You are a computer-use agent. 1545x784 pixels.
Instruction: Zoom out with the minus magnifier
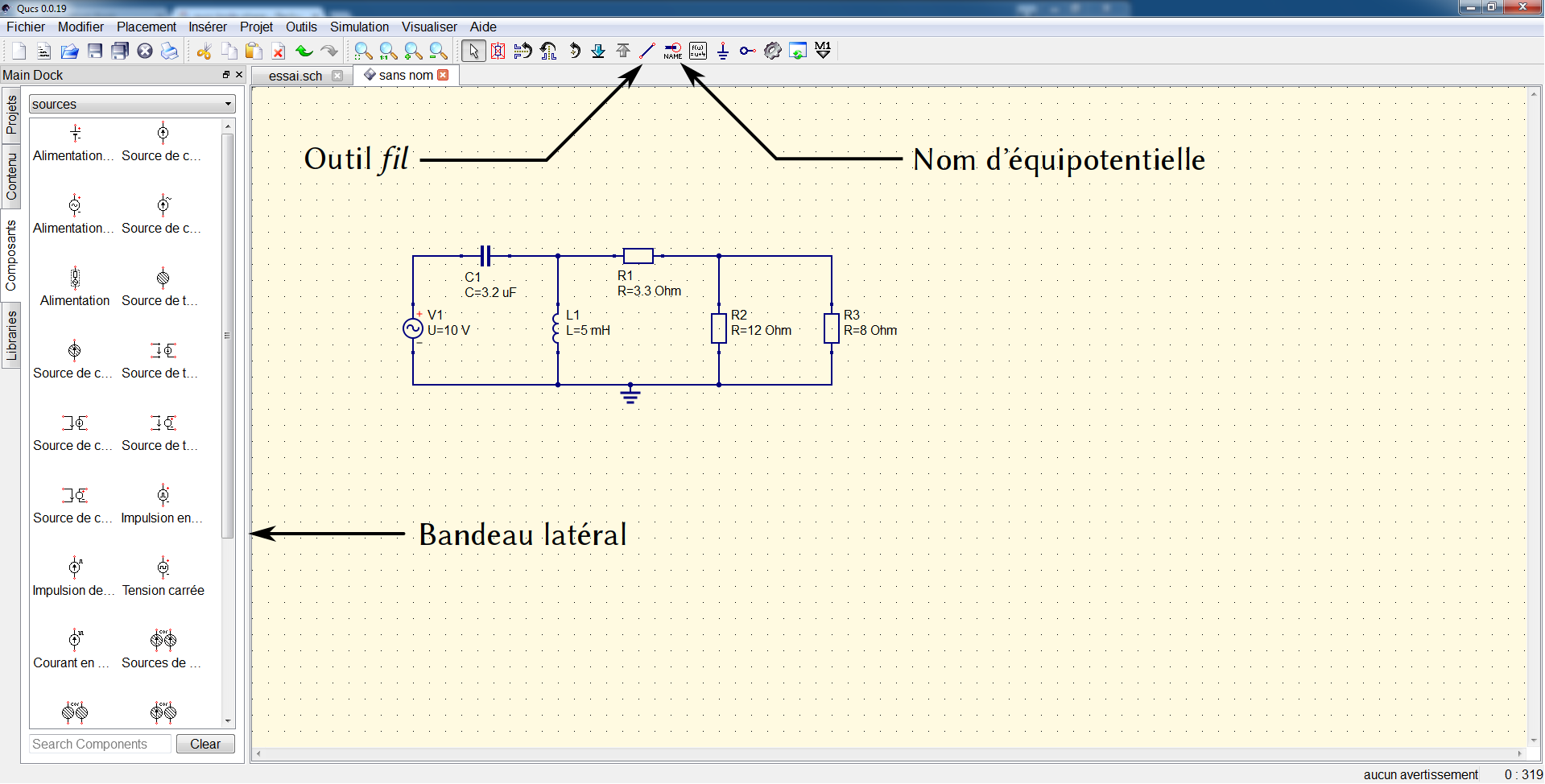coord(438,52)
